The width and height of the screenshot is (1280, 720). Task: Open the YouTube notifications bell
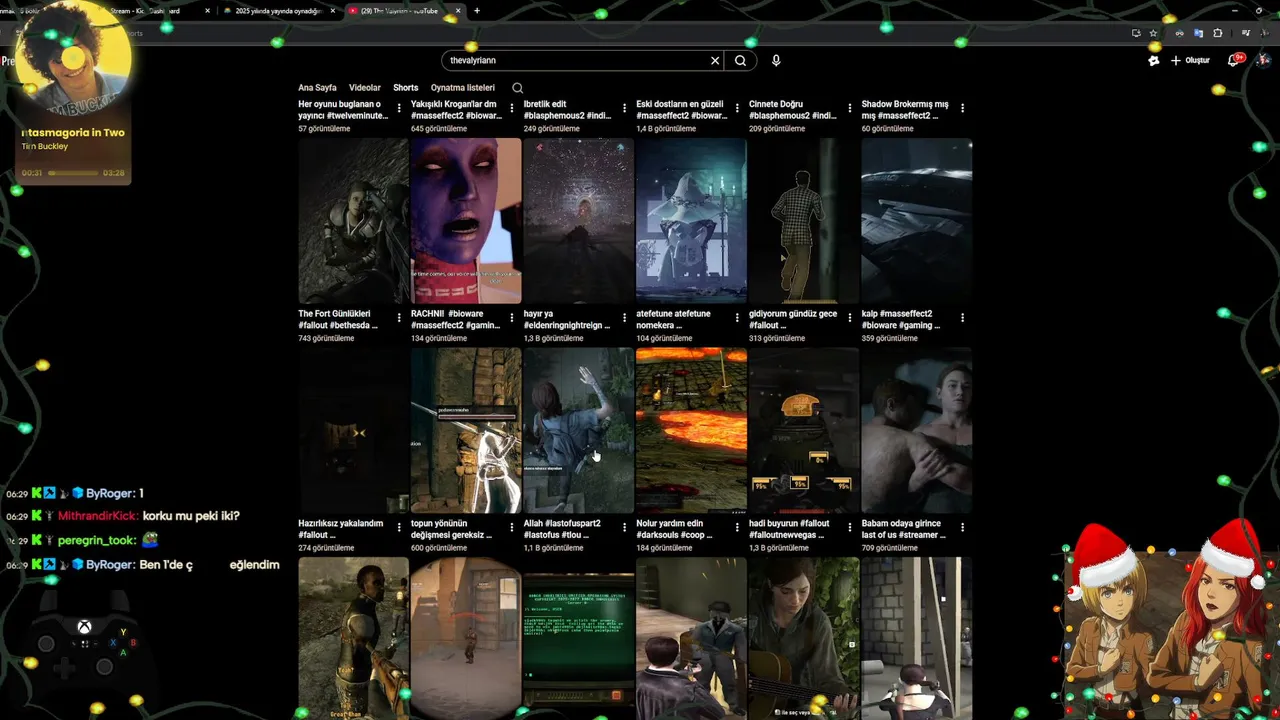[1234, 60]
